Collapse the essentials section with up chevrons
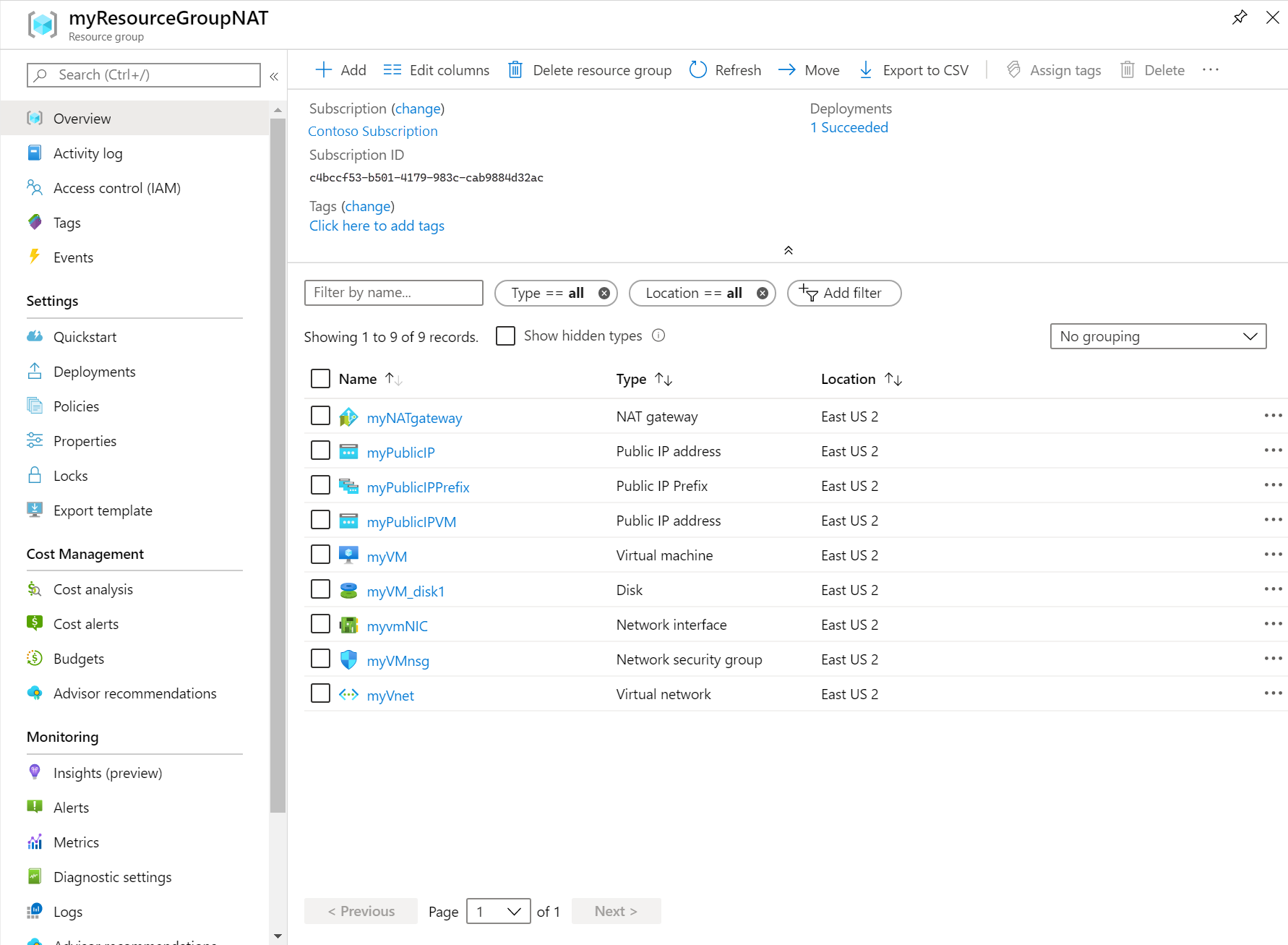The height and width of the screenshot is (945, 1288). click(x=789, y=250)
